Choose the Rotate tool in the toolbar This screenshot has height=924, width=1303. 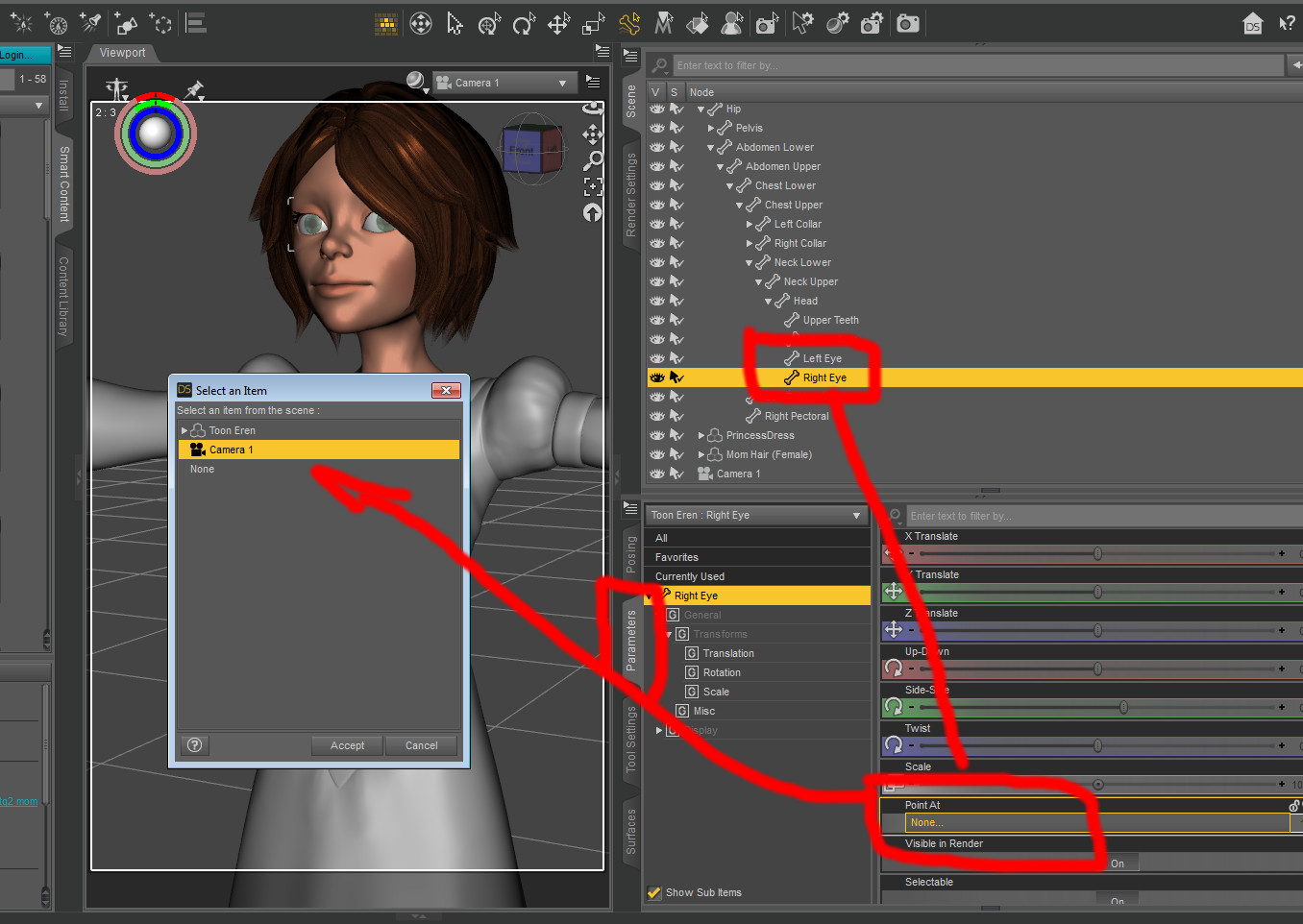[x=524, y=24]
